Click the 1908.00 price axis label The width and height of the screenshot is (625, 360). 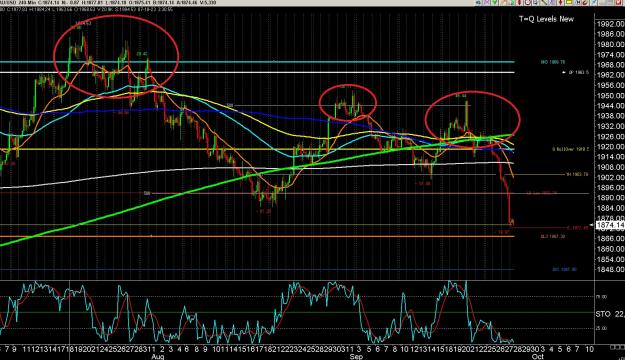[x=610, y=167]
